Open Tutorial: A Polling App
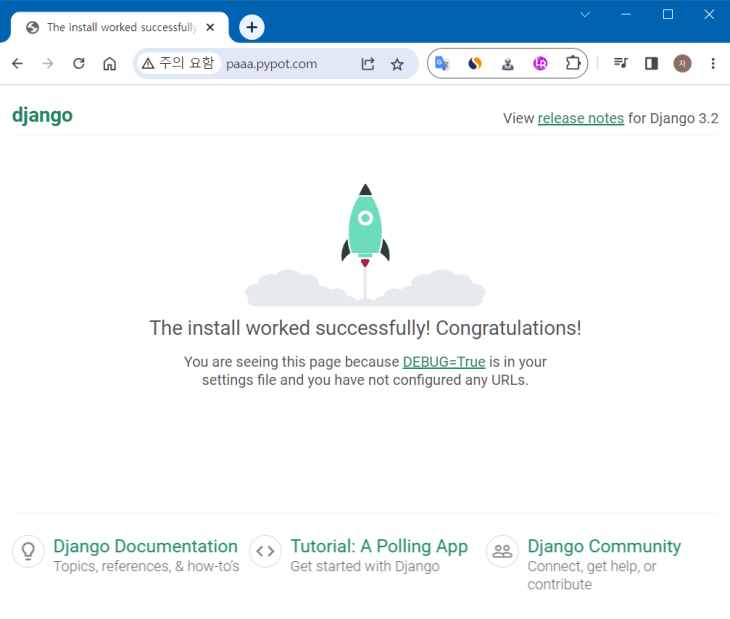730x619 pixels. pos(378,546)
